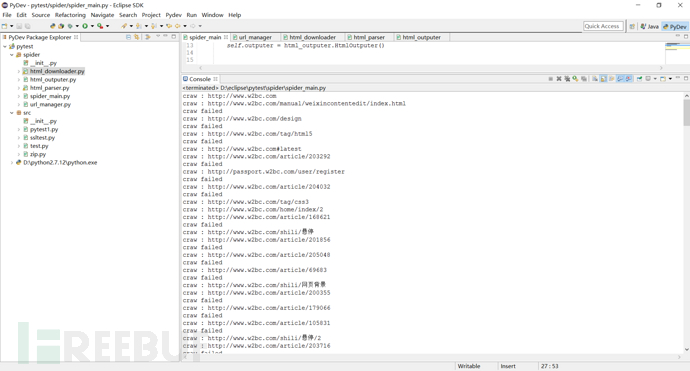The height and width of the screenshot is (371, 690).
Task: Open the Open Console dropdown arrow
Action: tap(670, 79)
